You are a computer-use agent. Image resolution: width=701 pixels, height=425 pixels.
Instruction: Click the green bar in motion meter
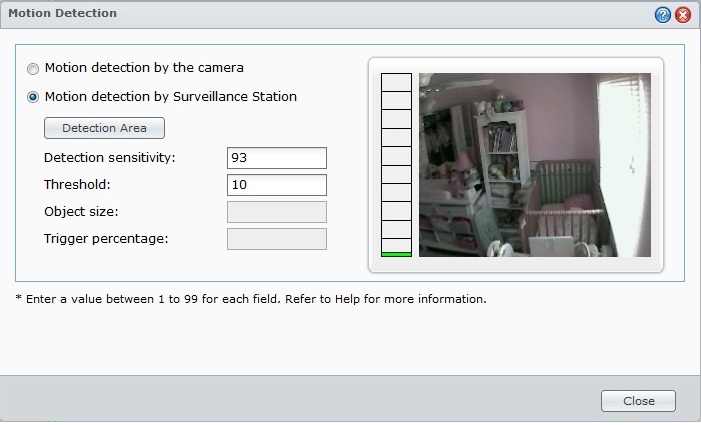[397, 255]
